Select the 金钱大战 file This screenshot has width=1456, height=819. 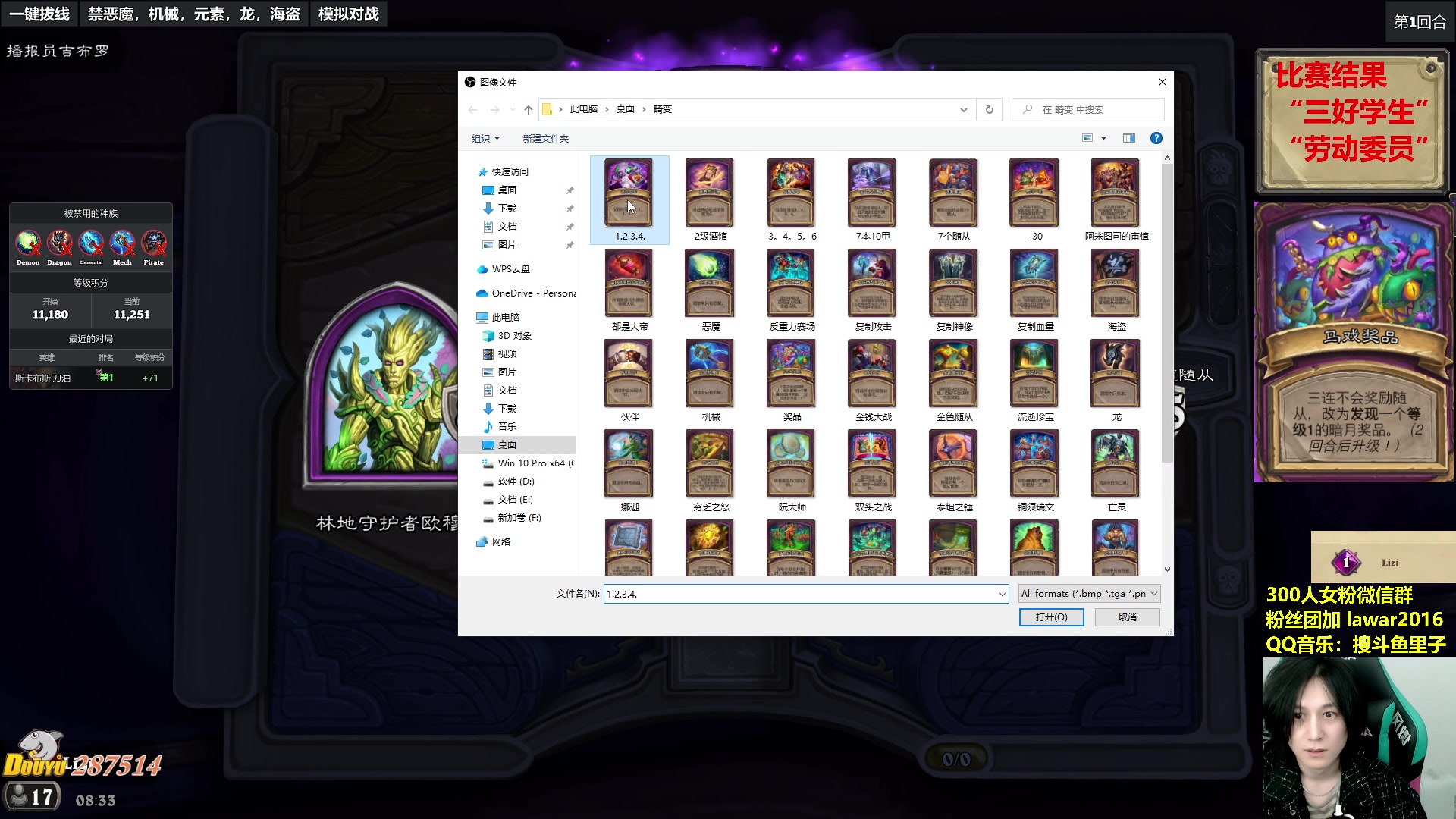pyautogui.click(x=873, y=380)
